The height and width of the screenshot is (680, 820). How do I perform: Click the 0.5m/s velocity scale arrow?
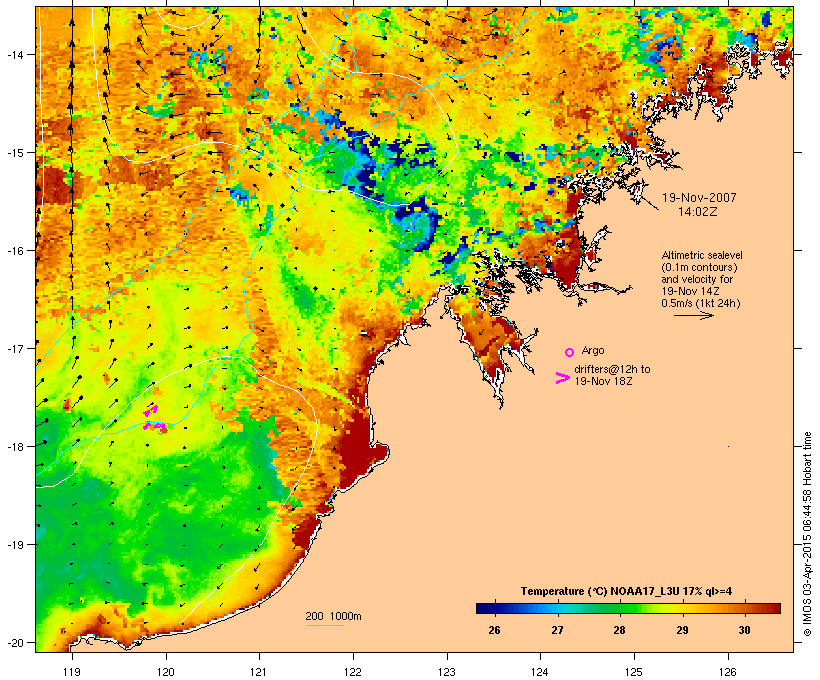pyautogui.click(x=693, y=315)
